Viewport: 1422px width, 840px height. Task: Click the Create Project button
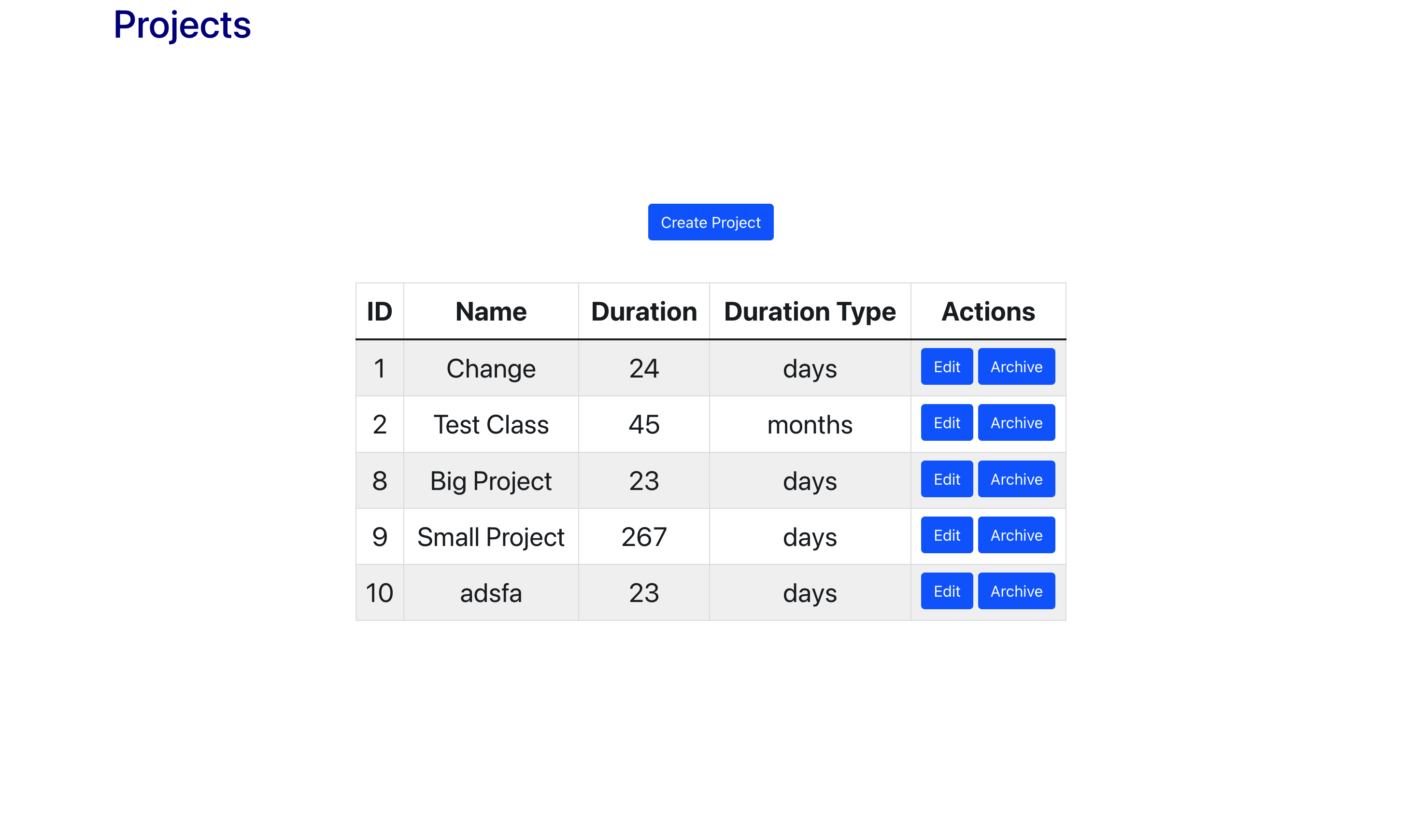[710, 222]
